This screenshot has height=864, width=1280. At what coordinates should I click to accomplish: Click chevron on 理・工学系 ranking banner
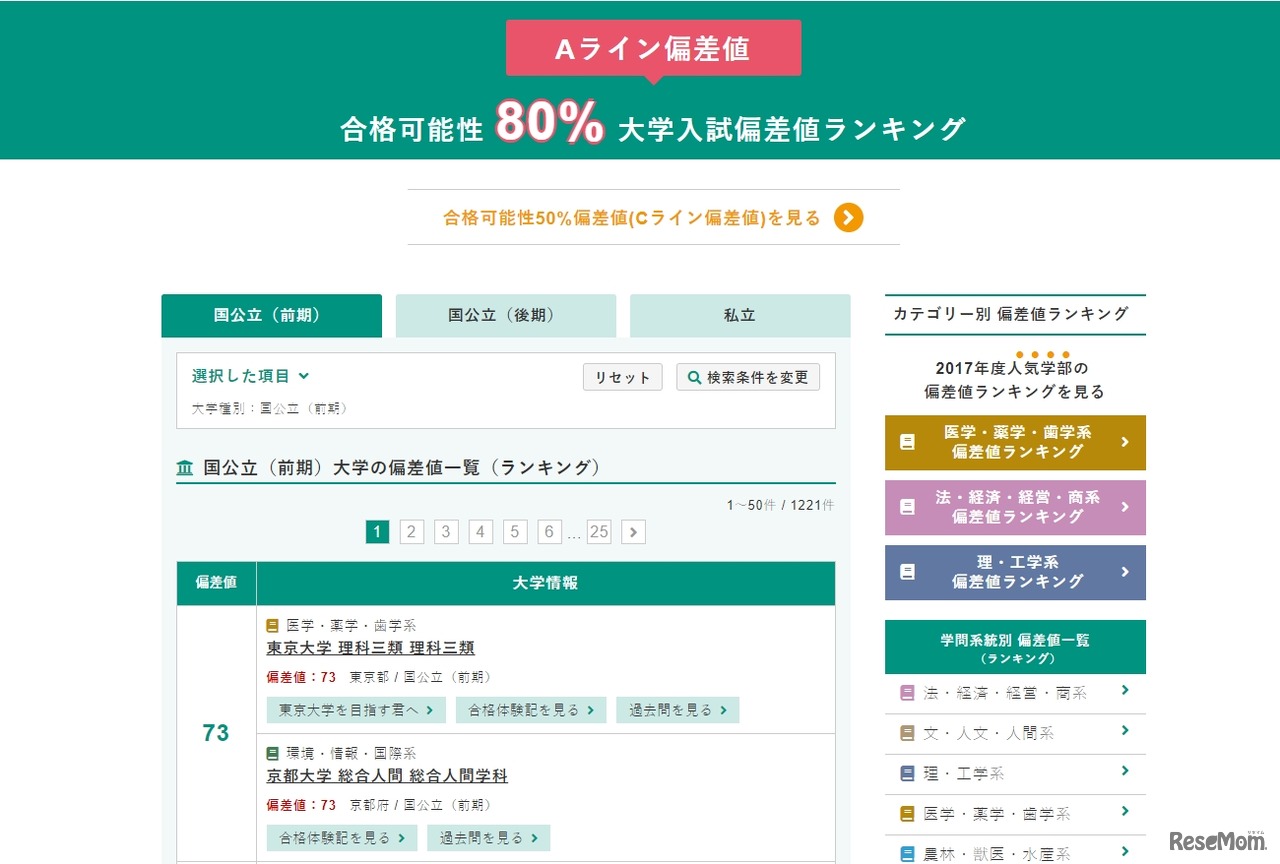pos(1125,571)
